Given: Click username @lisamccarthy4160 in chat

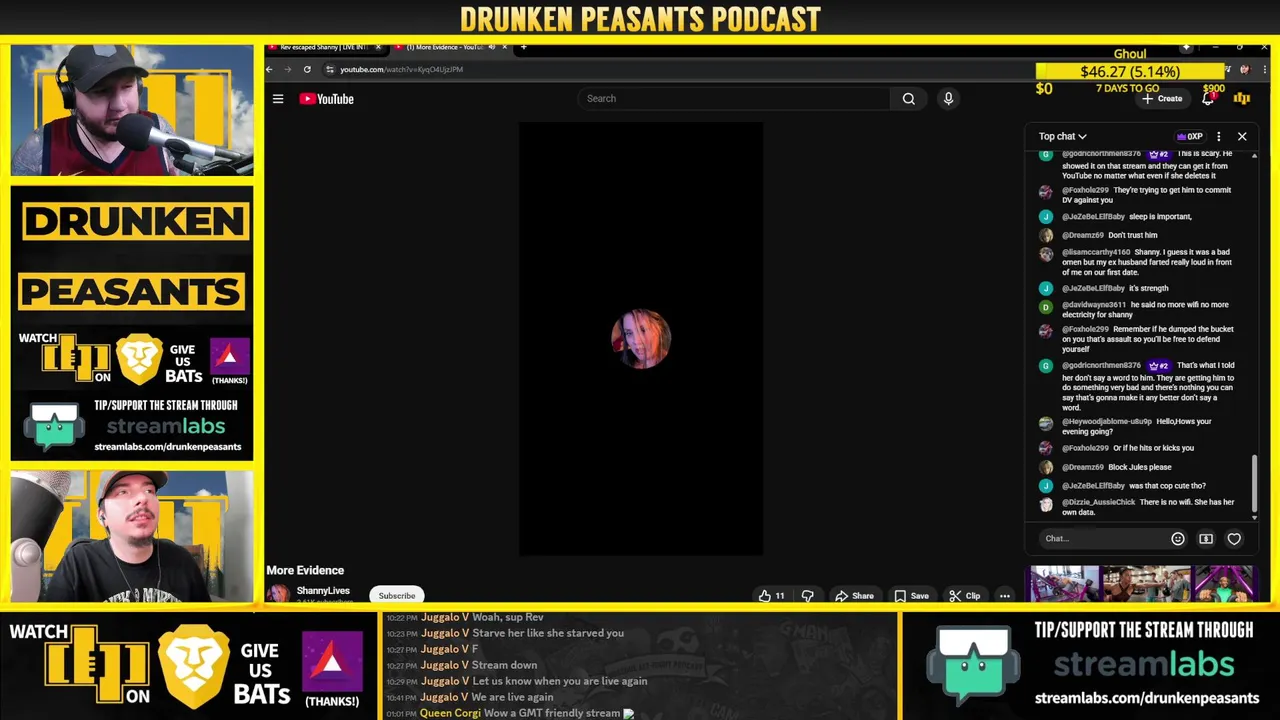Looking at the screenshot, I should pos(1096,252).
